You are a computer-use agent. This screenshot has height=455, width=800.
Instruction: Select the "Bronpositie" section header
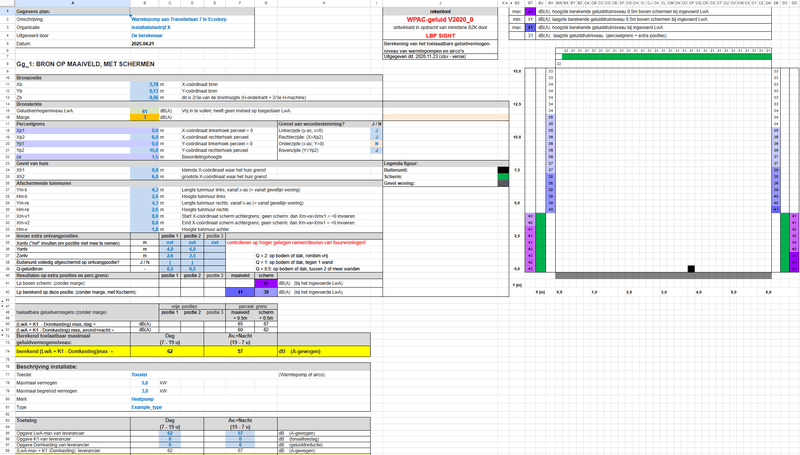tap(199, 78)
